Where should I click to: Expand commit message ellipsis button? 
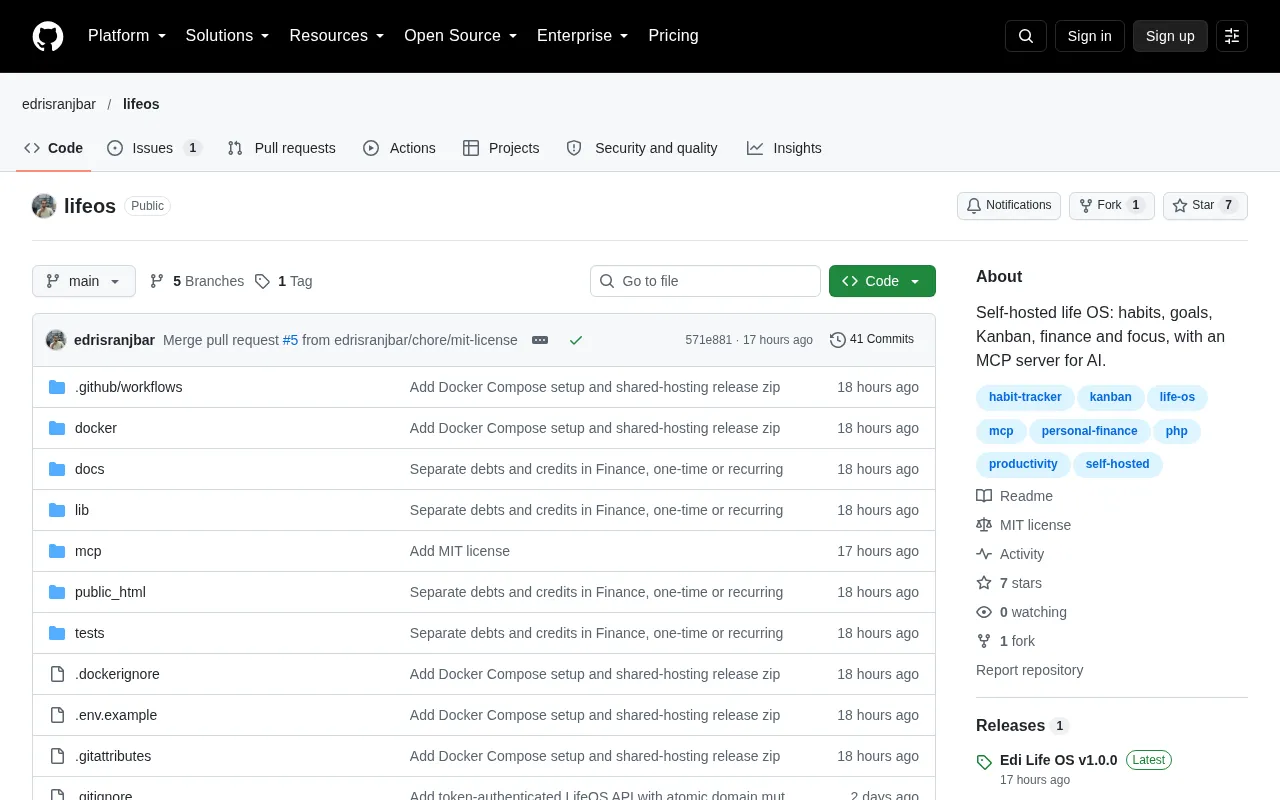(x=540, y=340)
